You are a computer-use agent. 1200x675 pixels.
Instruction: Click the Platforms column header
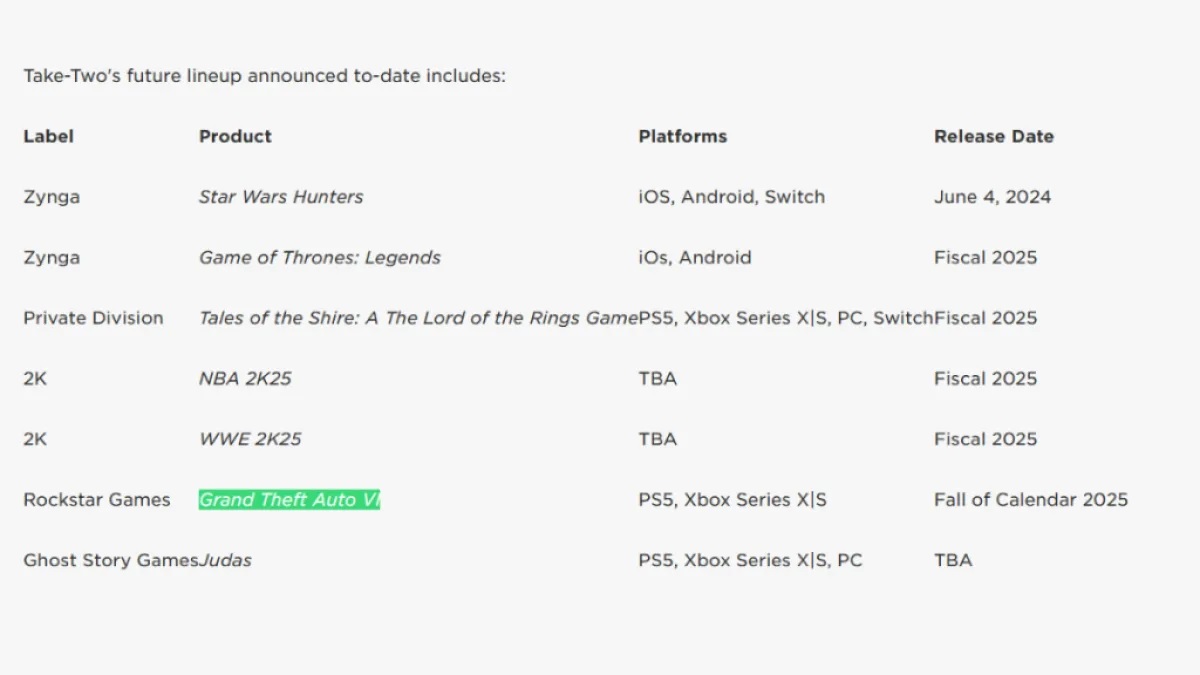pyautogui.click(x=683, y=136)
